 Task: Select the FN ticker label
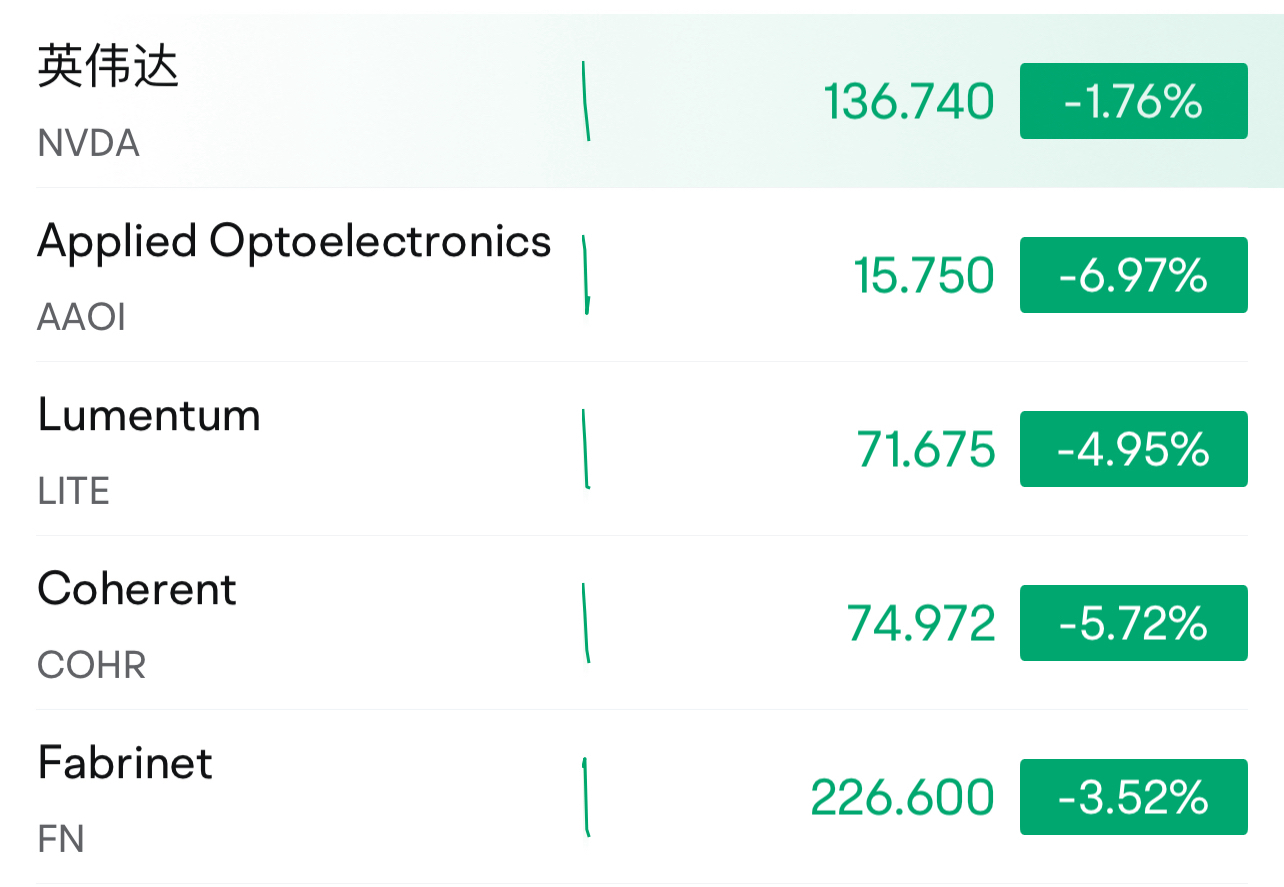(x=61, y=840)
